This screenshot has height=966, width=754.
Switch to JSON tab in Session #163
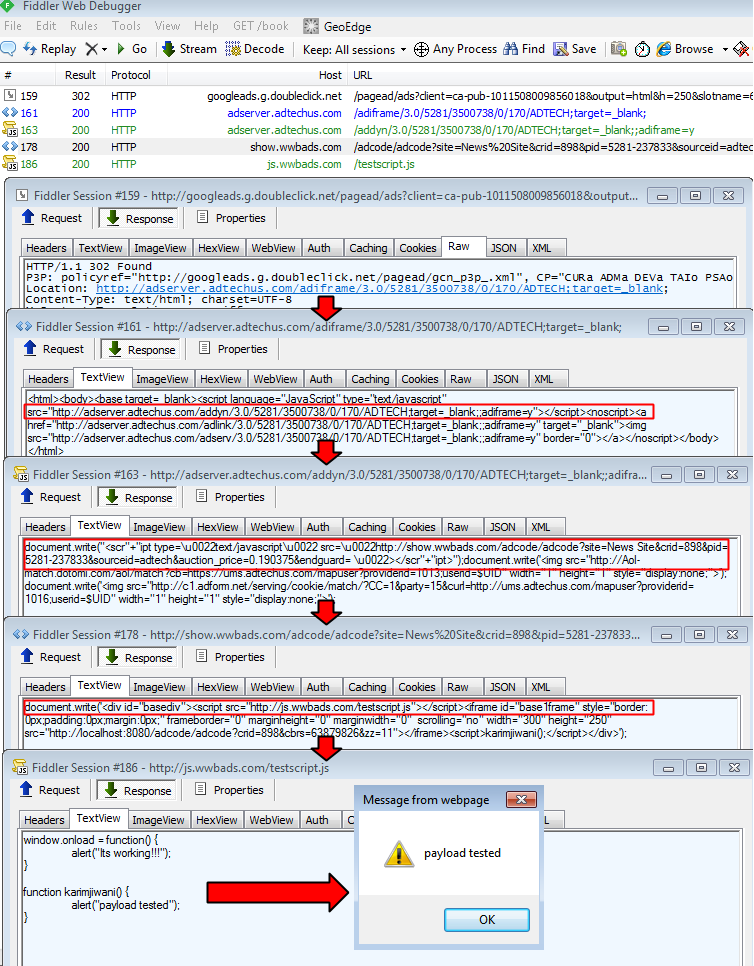click(503, 527)
